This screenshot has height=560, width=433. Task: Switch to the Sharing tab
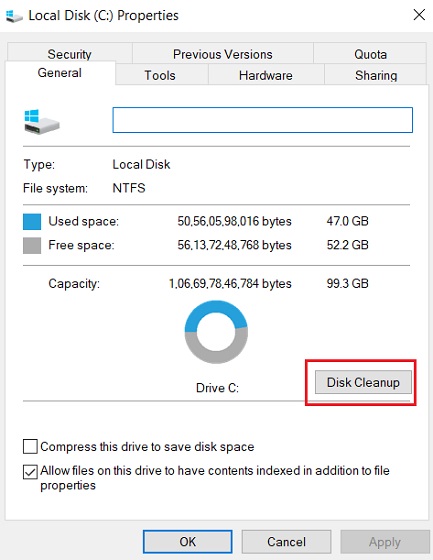click(x=375, y=75)
